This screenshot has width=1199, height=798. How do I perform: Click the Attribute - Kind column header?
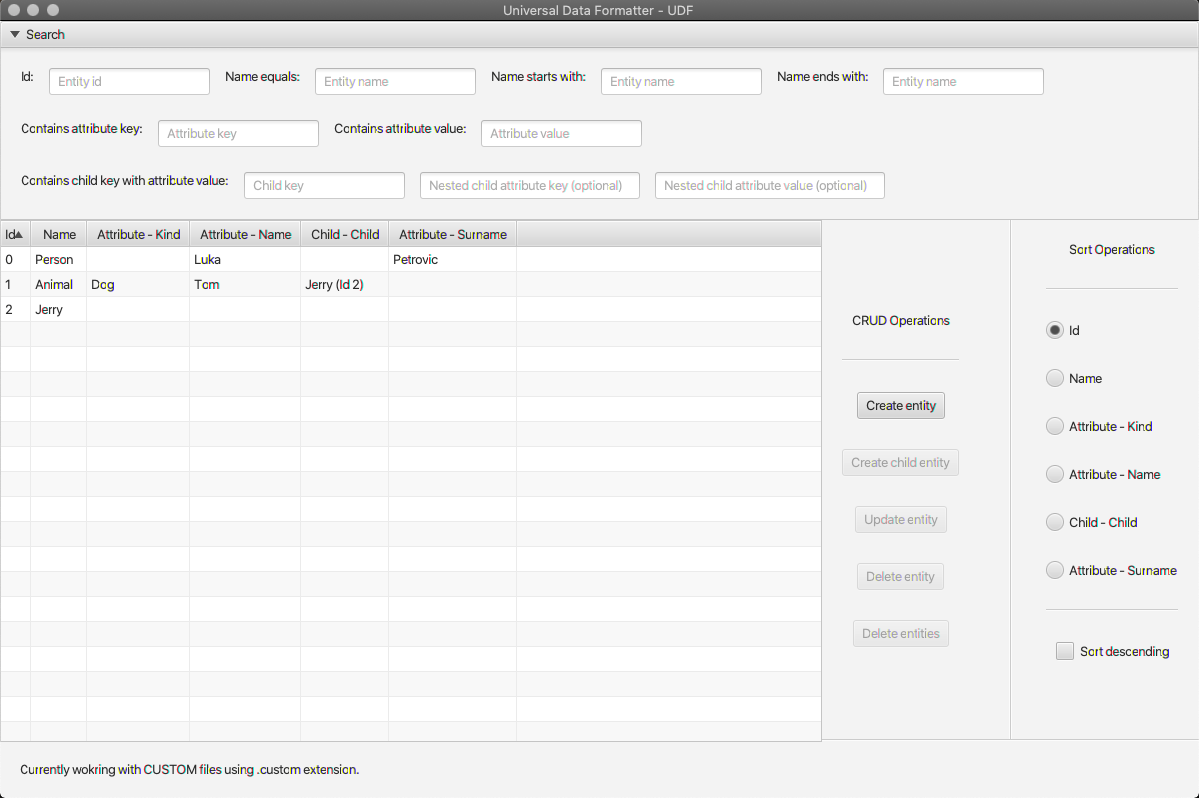(x=138, y=235)
